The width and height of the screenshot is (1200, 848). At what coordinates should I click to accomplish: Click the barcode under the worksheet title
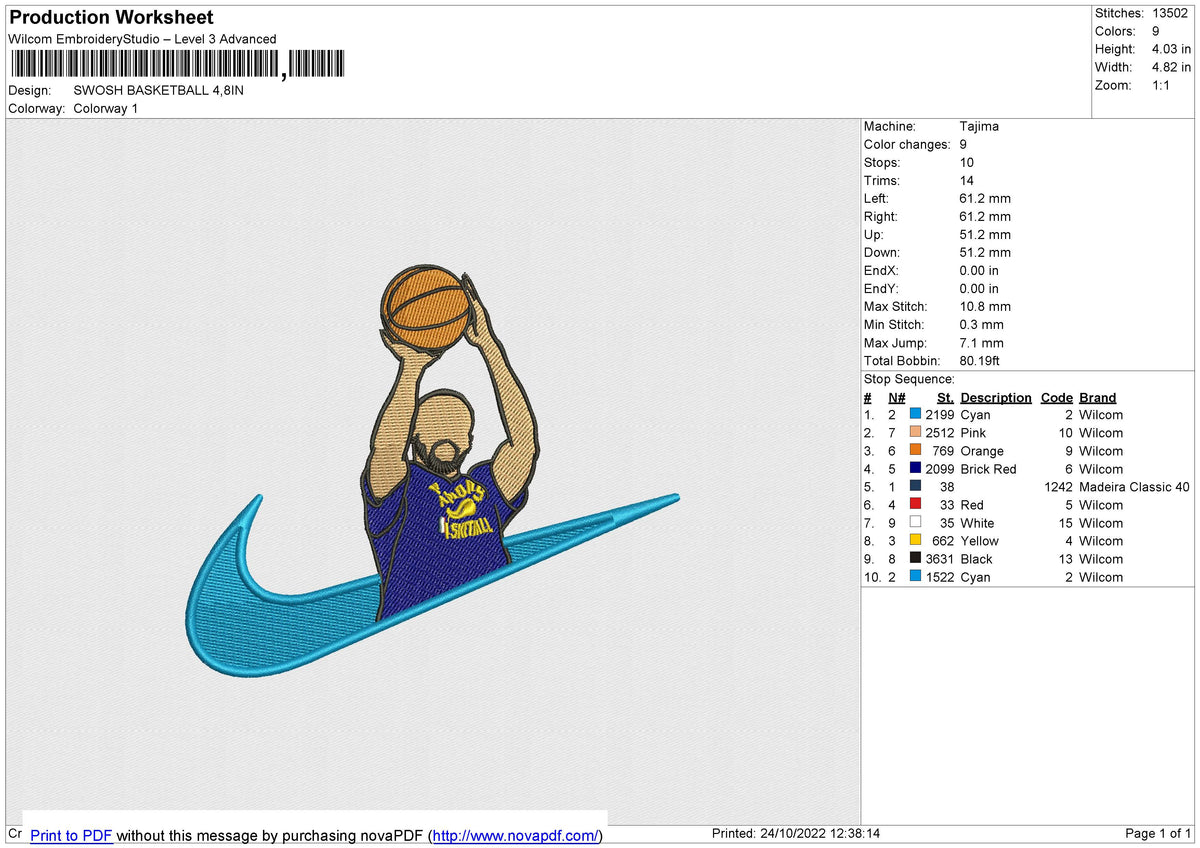(x=176, y=65)
